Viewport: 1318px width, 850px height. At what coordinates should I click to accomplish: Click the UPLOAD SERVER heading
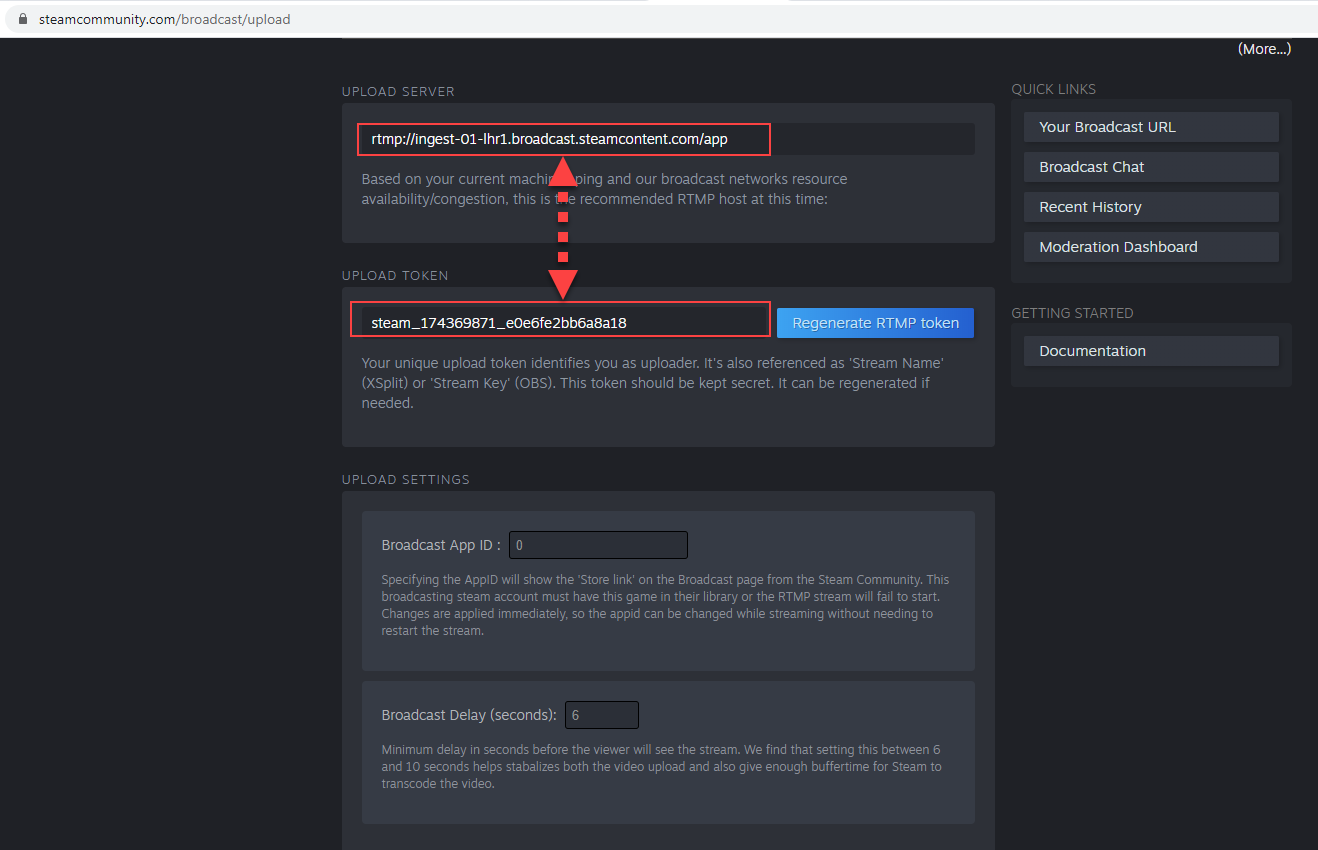398,91
